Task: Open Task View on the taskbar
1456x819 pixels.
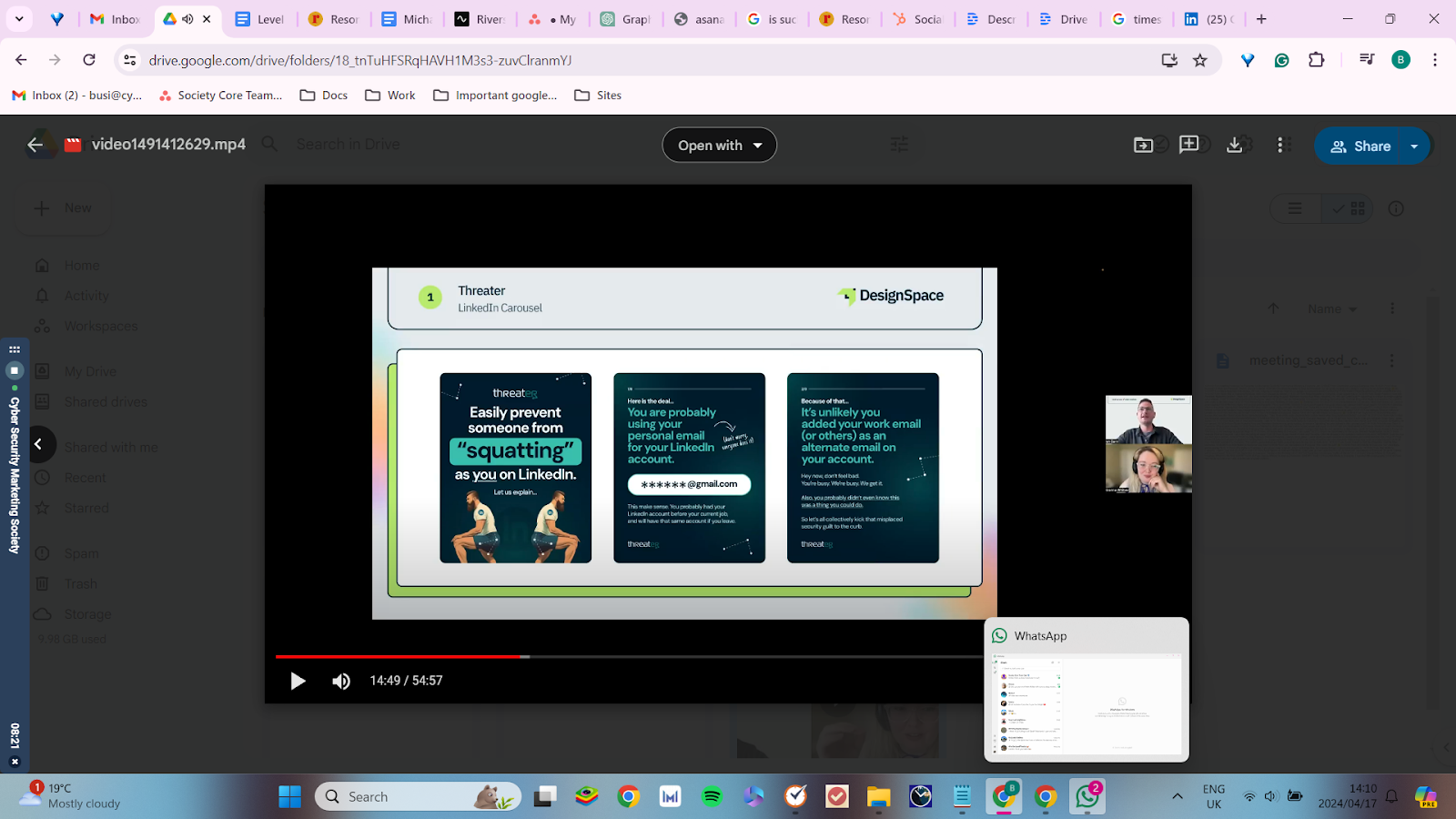Action: [545, 797]
